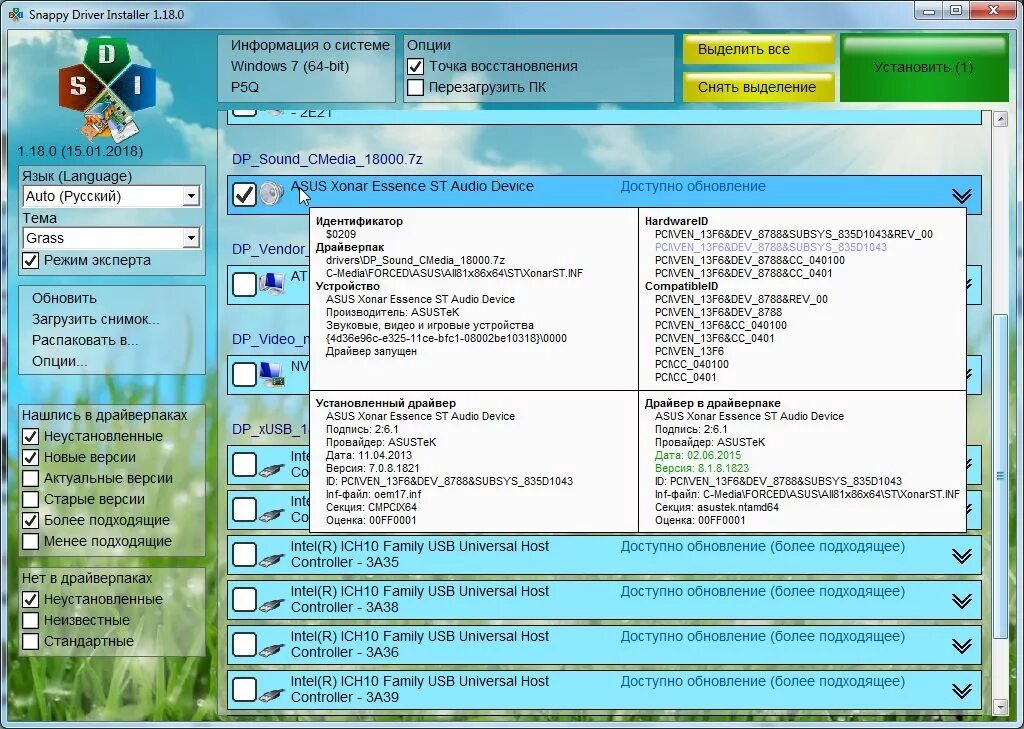This screenshot has width=1024, height=729.
Task: Click the DP_Sound_CMedia_18000.7z driverpack header
Action: [327, 159]
